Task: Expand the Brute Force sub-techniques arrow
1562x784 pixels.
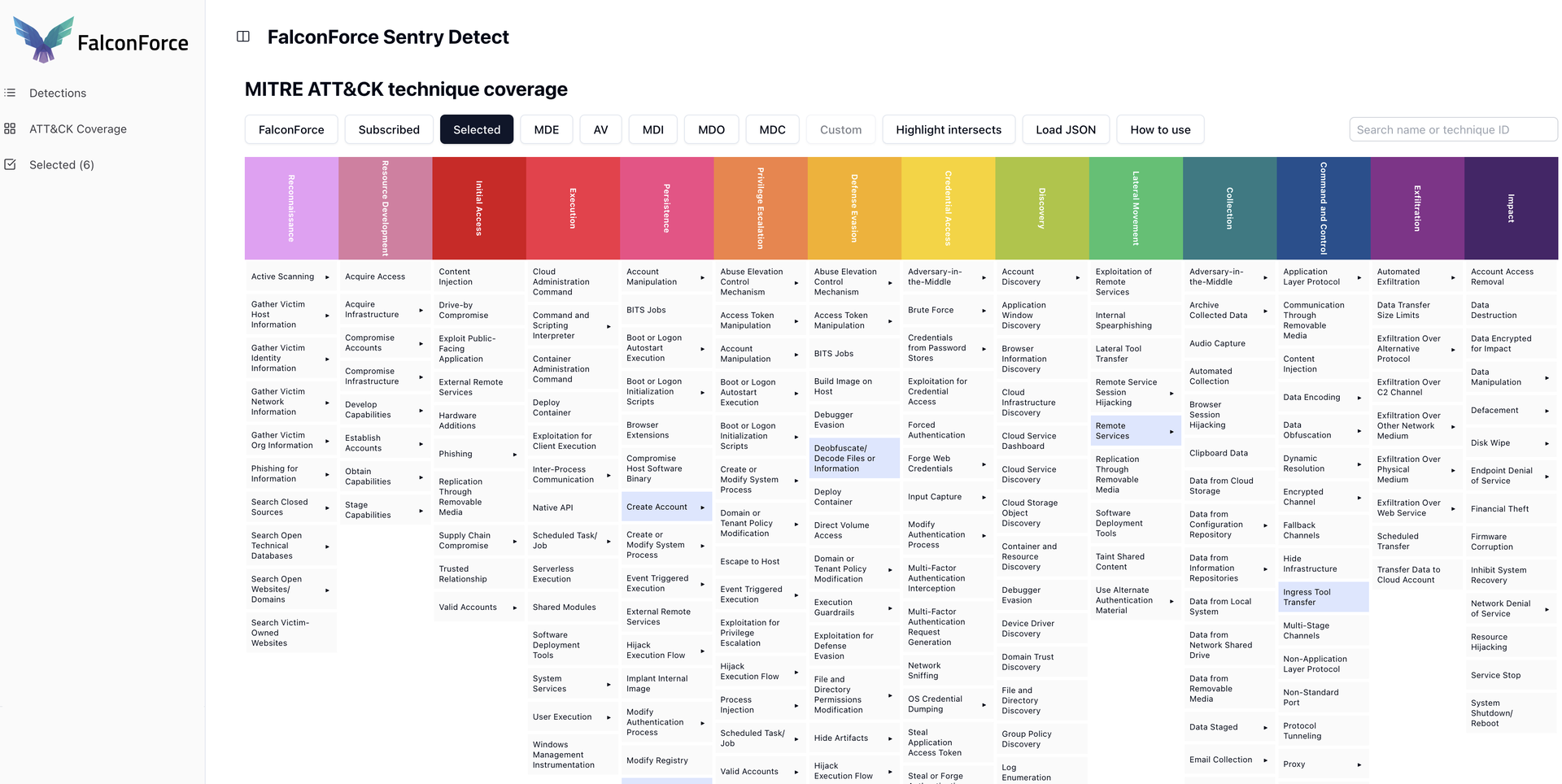Action: [x=984, y=311]
